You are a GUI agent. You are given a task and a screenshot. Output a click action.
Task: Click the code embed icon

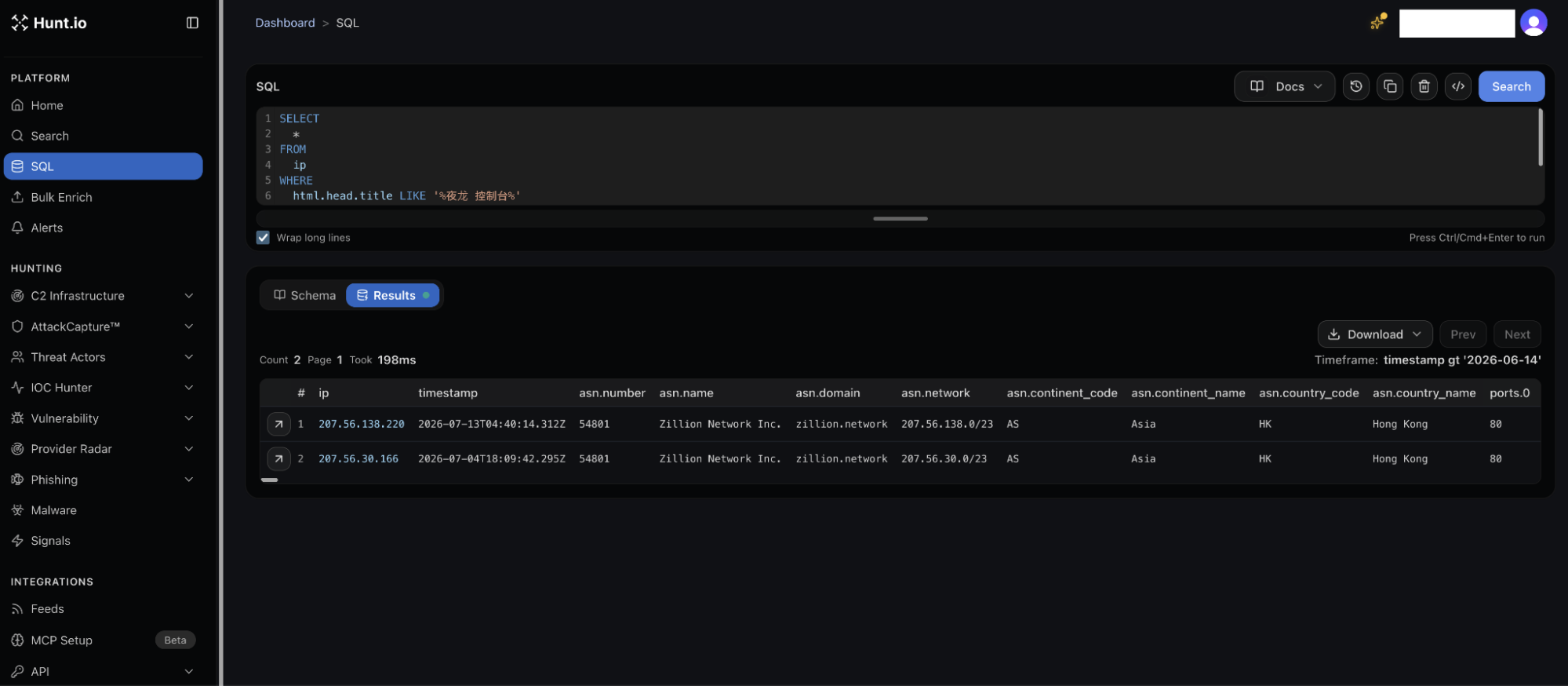click(1457, 86)
